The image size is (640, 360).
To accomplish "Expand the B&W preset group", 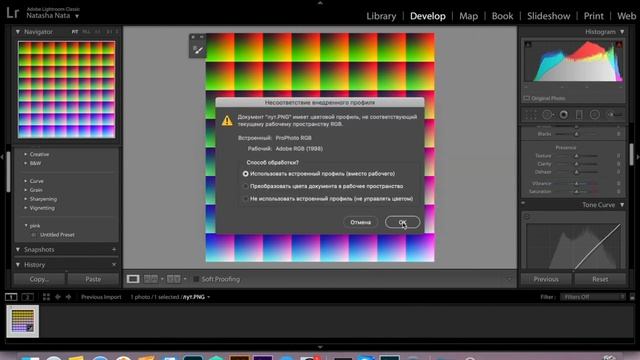I will [x=25, y=163].
